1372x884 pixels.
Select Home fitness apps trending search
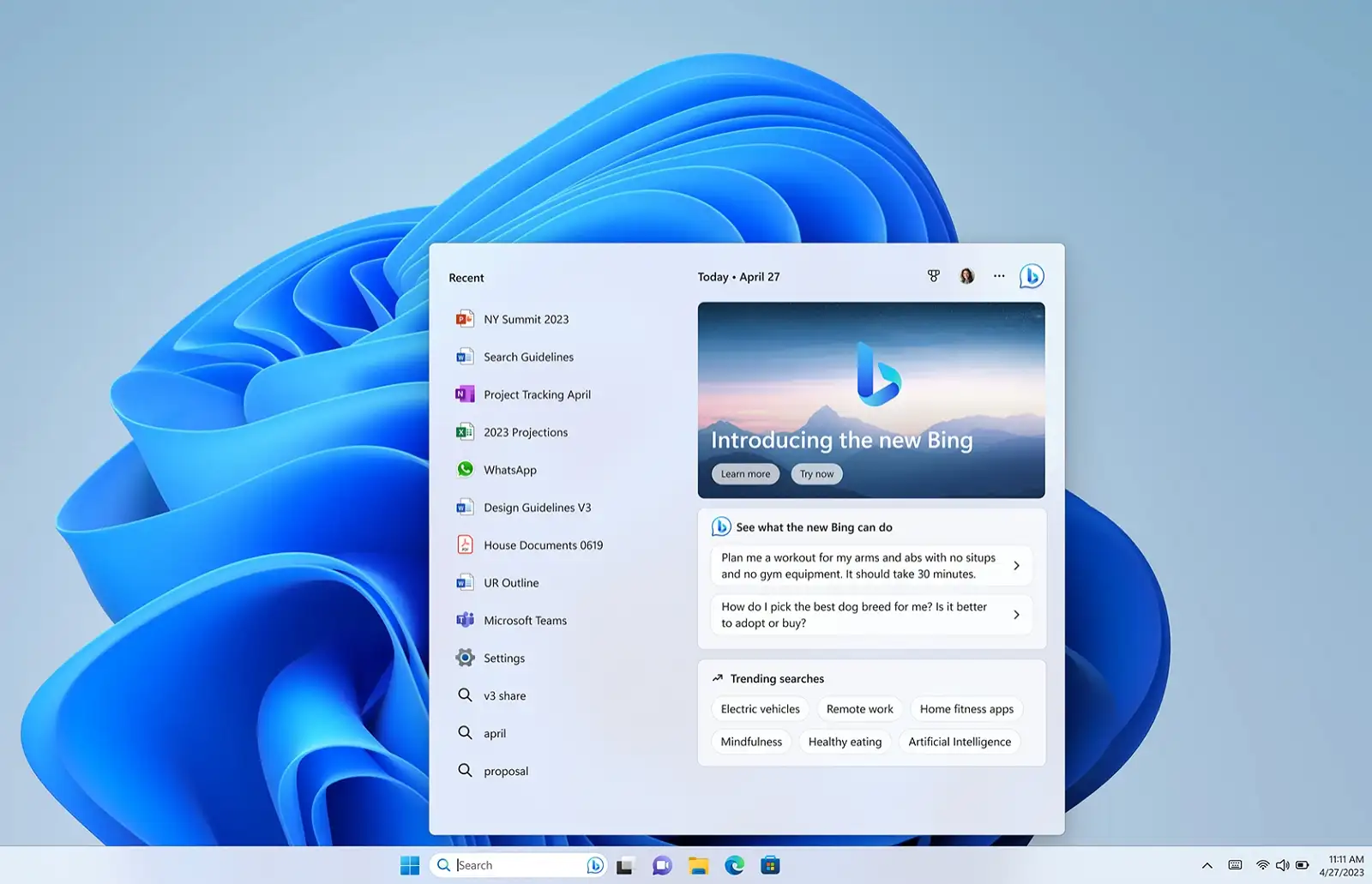(966, 709)
